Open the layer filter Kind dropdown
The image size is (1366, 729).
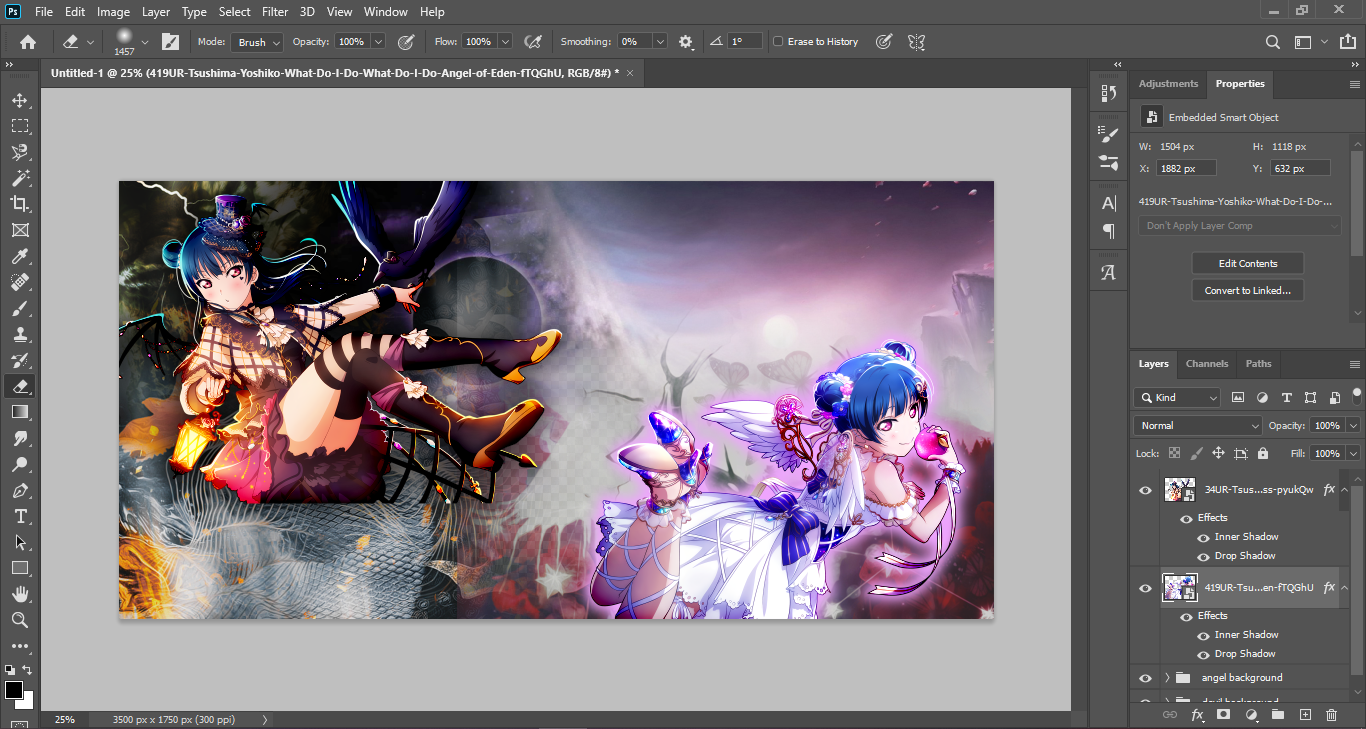[1177, 397]
